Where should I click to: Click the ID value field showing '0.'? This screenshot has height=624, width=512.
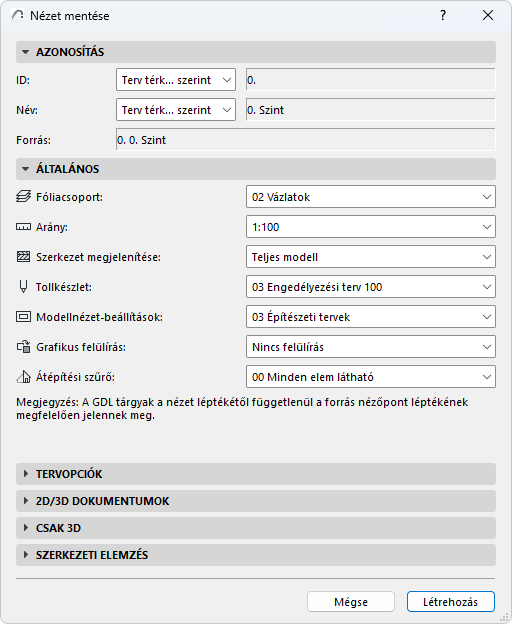tap(371, 80)
